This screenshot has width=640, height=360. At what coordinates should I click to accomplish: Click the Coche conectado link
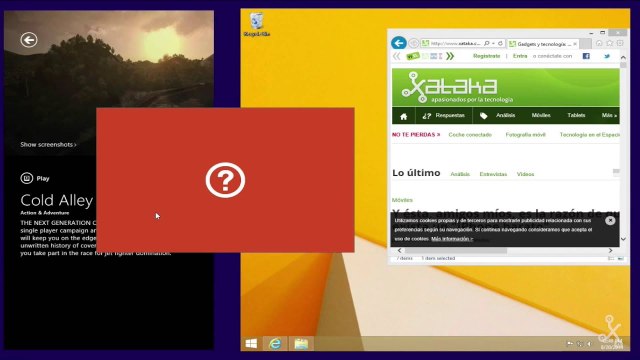tap(470, 135)
